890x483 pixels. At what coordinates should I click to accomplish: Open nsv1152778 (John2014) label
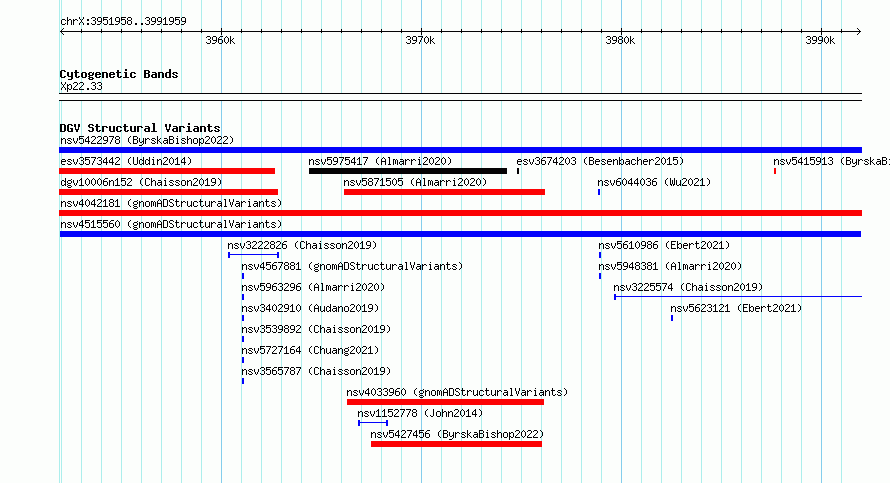(420, 413)
